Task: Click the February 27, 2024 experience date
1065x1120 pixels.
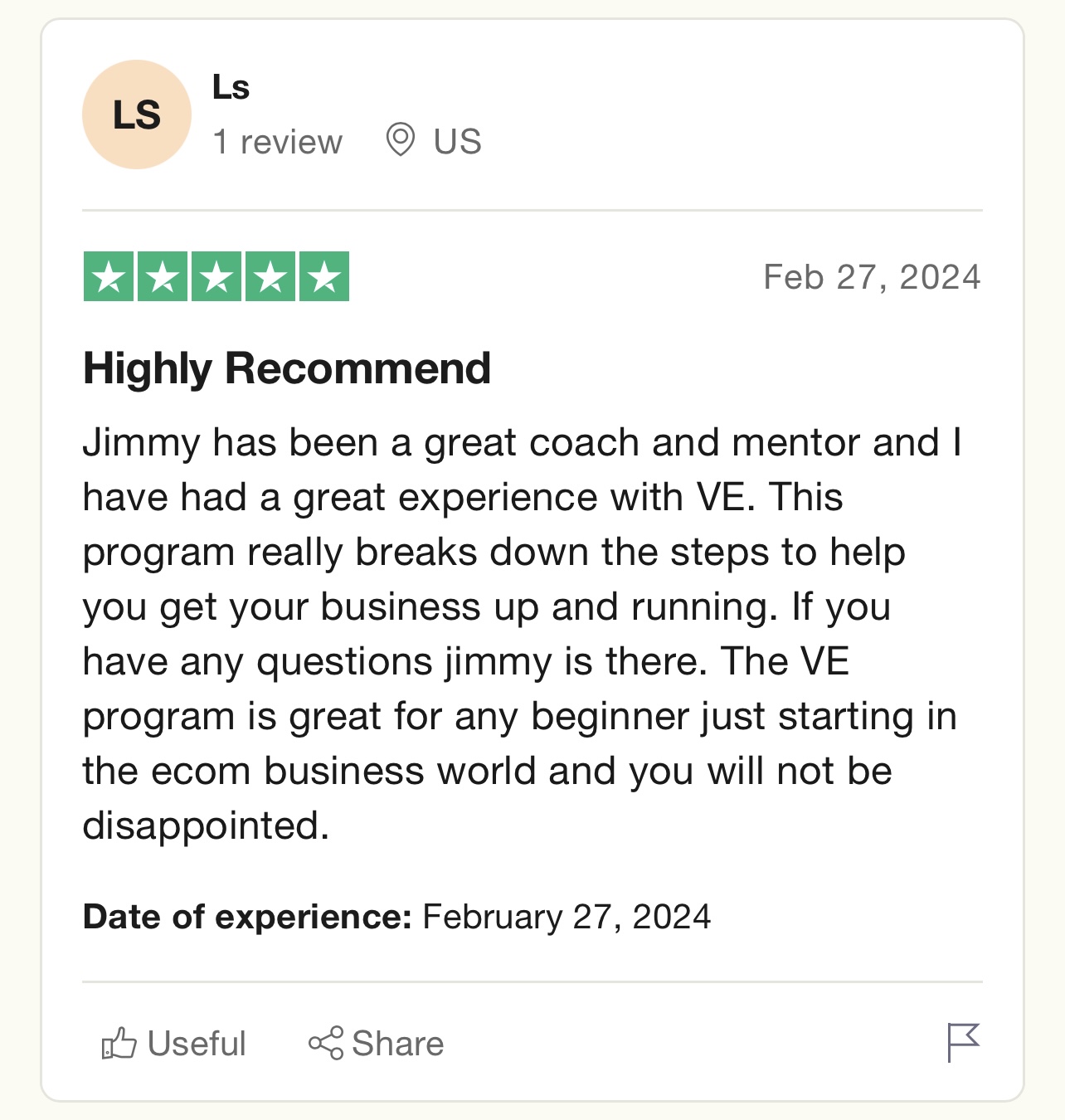Action: (567, 917)
